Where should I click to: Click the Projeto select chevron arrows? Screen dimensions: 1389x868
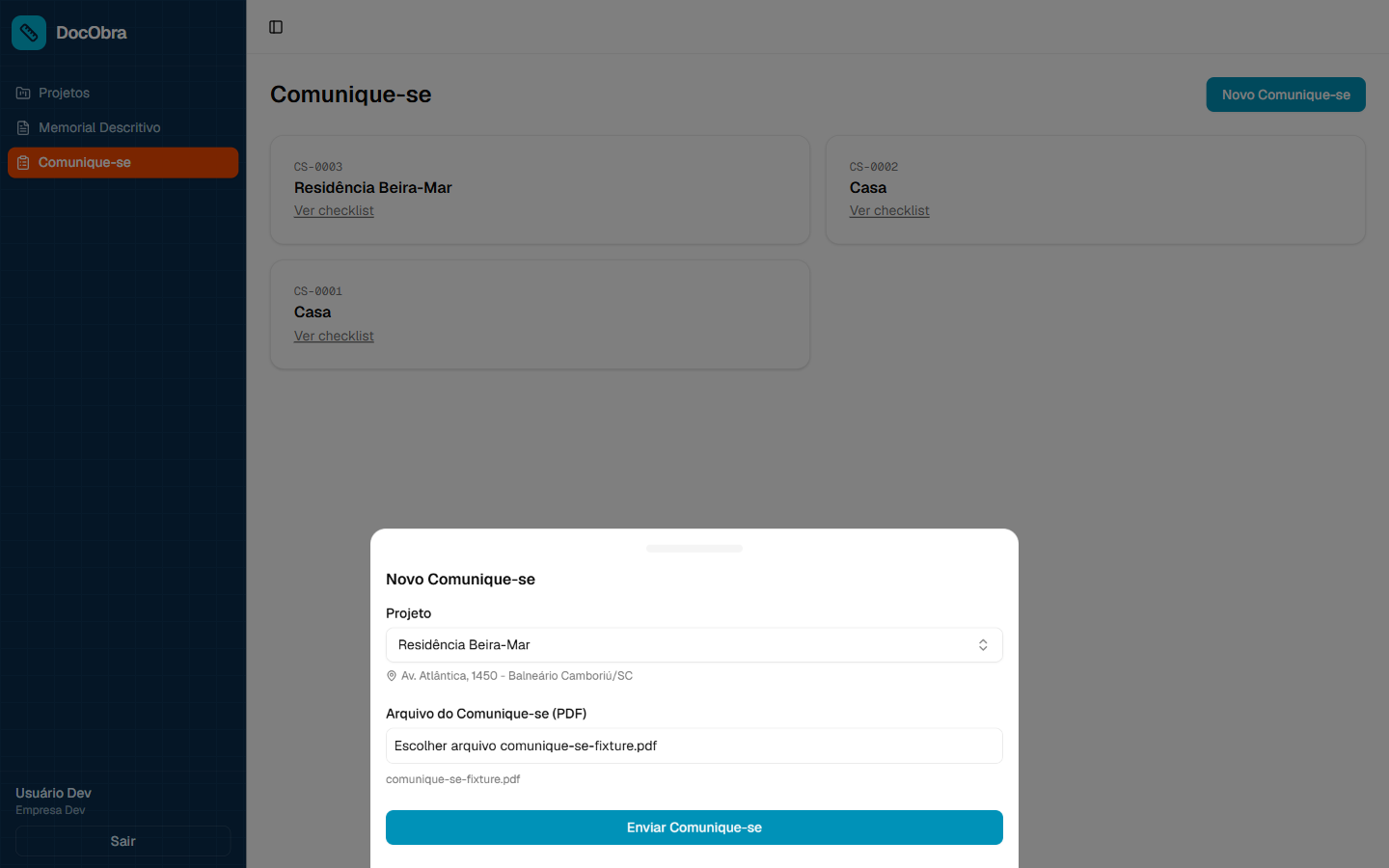point(983,645)
